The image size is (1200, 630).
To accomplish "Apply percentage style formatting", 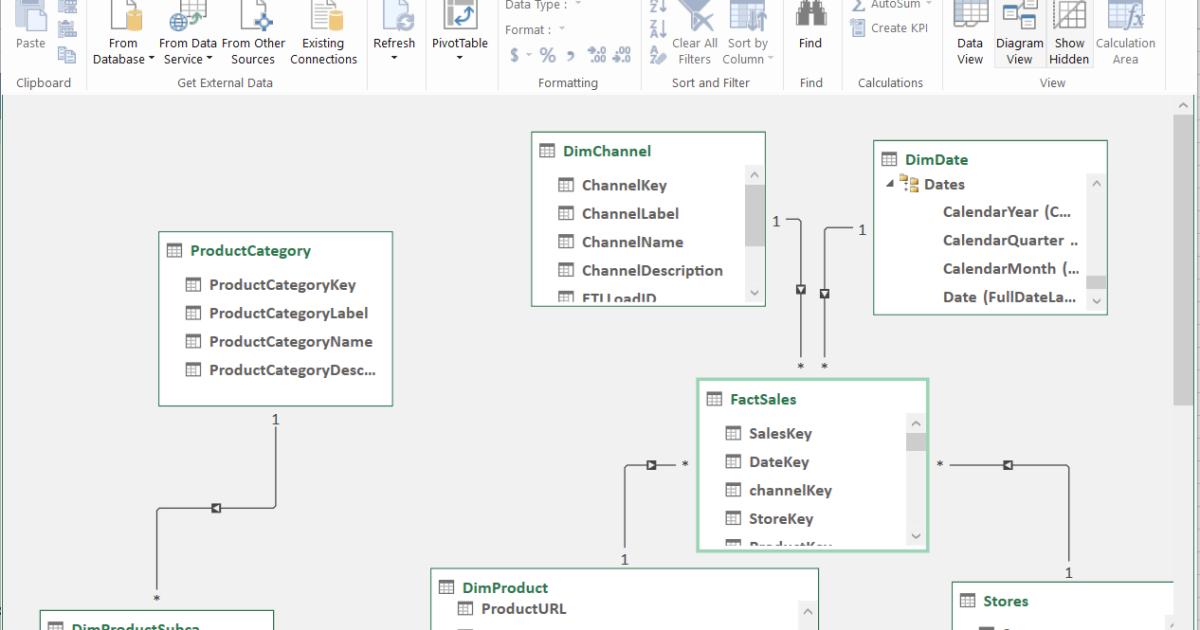I will click(546, 55).
